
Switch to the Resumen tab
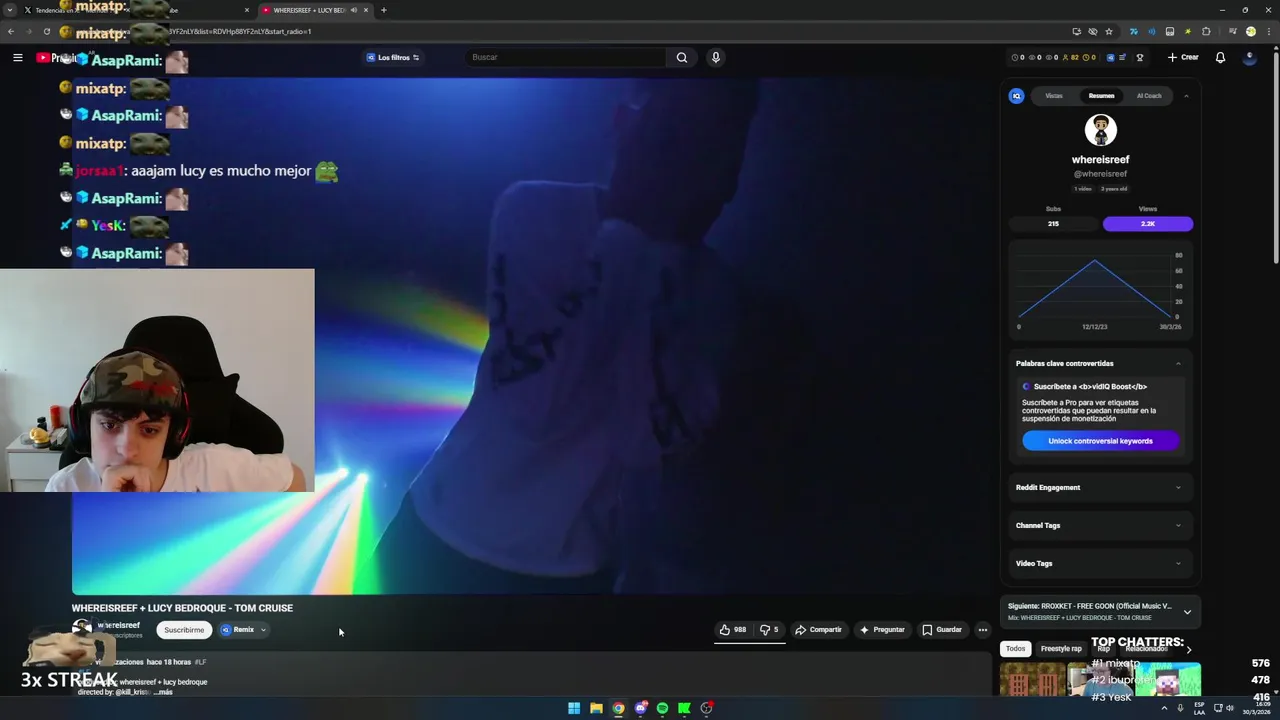[1101, 96]
